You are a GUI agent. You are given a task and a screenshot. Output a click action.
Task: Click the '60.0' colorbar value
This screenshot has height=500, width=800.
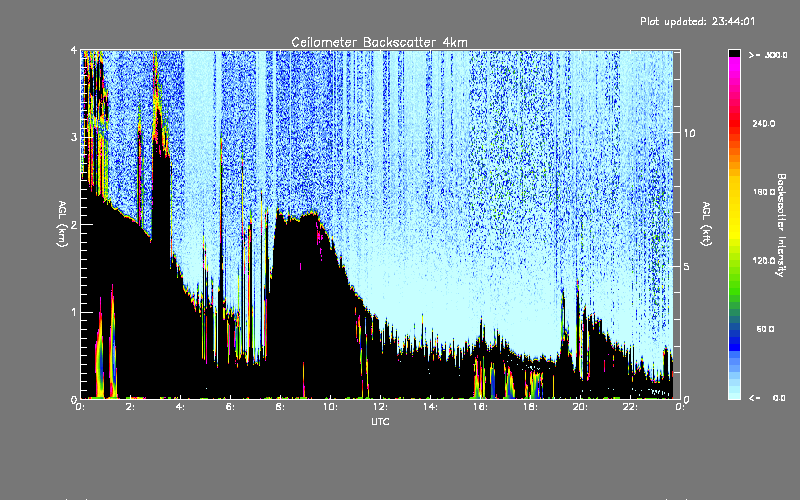tap(765, 329)
